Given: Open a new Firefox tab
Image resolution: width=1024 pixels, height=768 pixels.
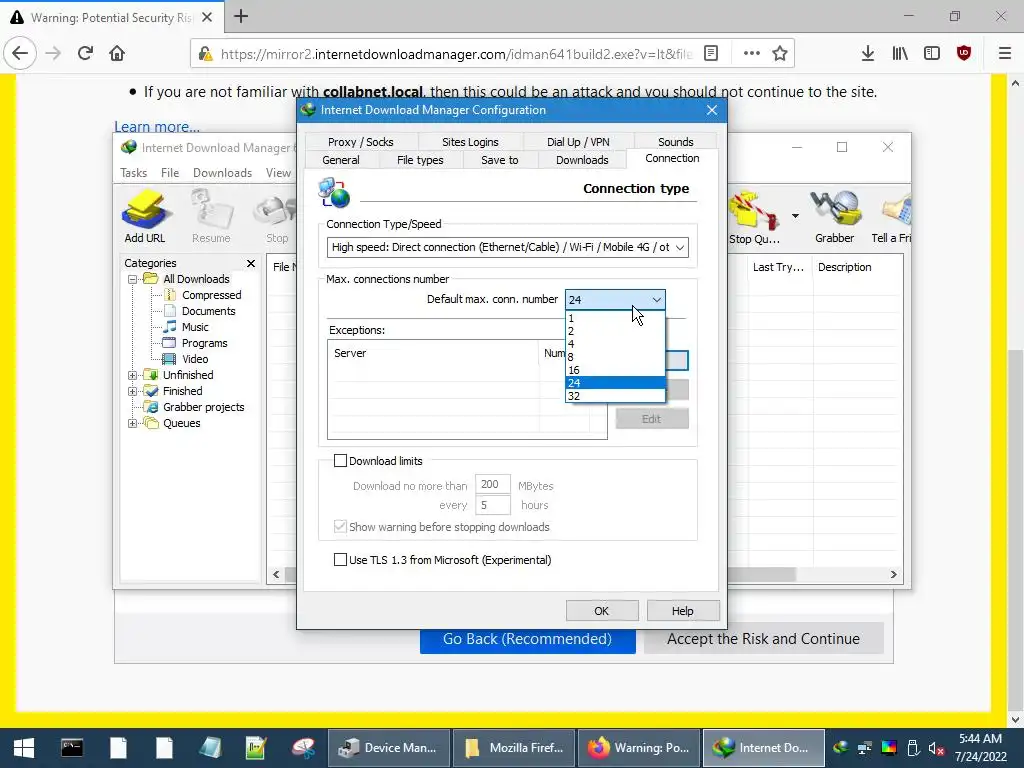Looking at the screenshot, I should point(241,16).
